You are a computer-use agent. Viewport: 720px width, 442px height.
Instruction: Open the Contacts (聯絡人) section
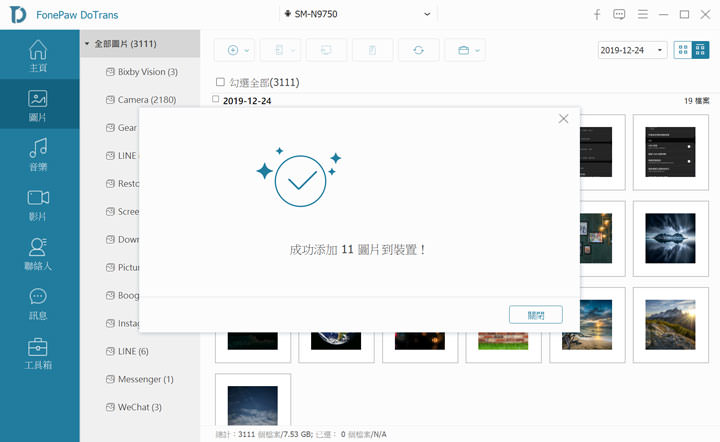[x=39, y=254]
